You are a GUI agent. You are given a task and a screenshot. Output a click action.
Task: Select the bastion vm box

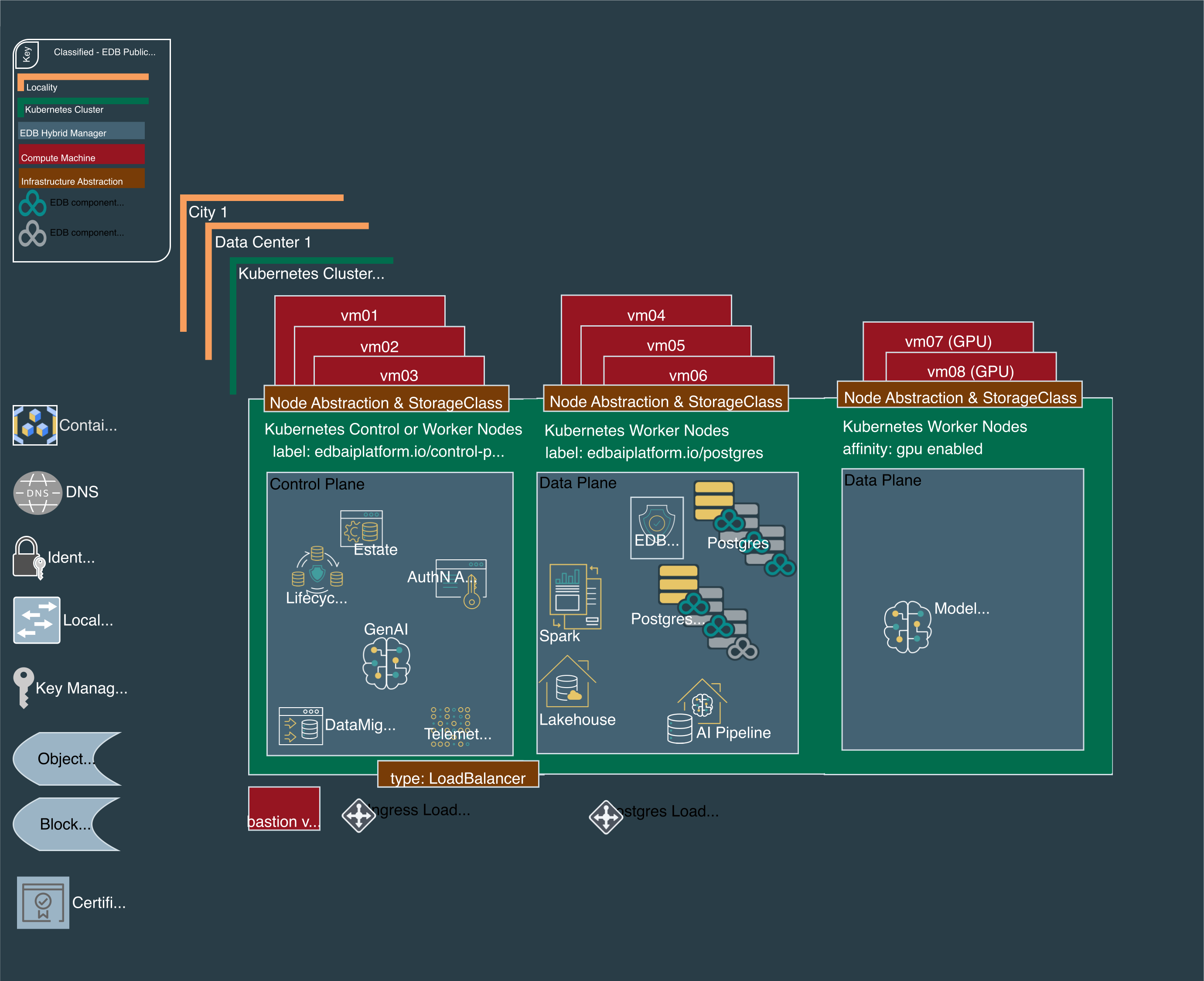point(284,809)
